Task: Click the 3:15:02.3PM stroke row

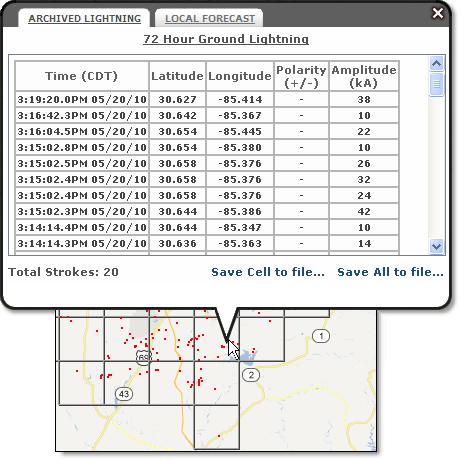Action: pos(207,211)
